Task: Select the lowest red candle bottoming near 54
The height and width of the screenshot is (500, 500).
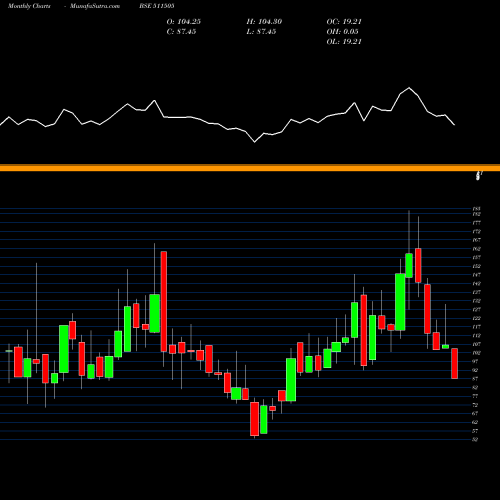Action: (x=255, y=419)
